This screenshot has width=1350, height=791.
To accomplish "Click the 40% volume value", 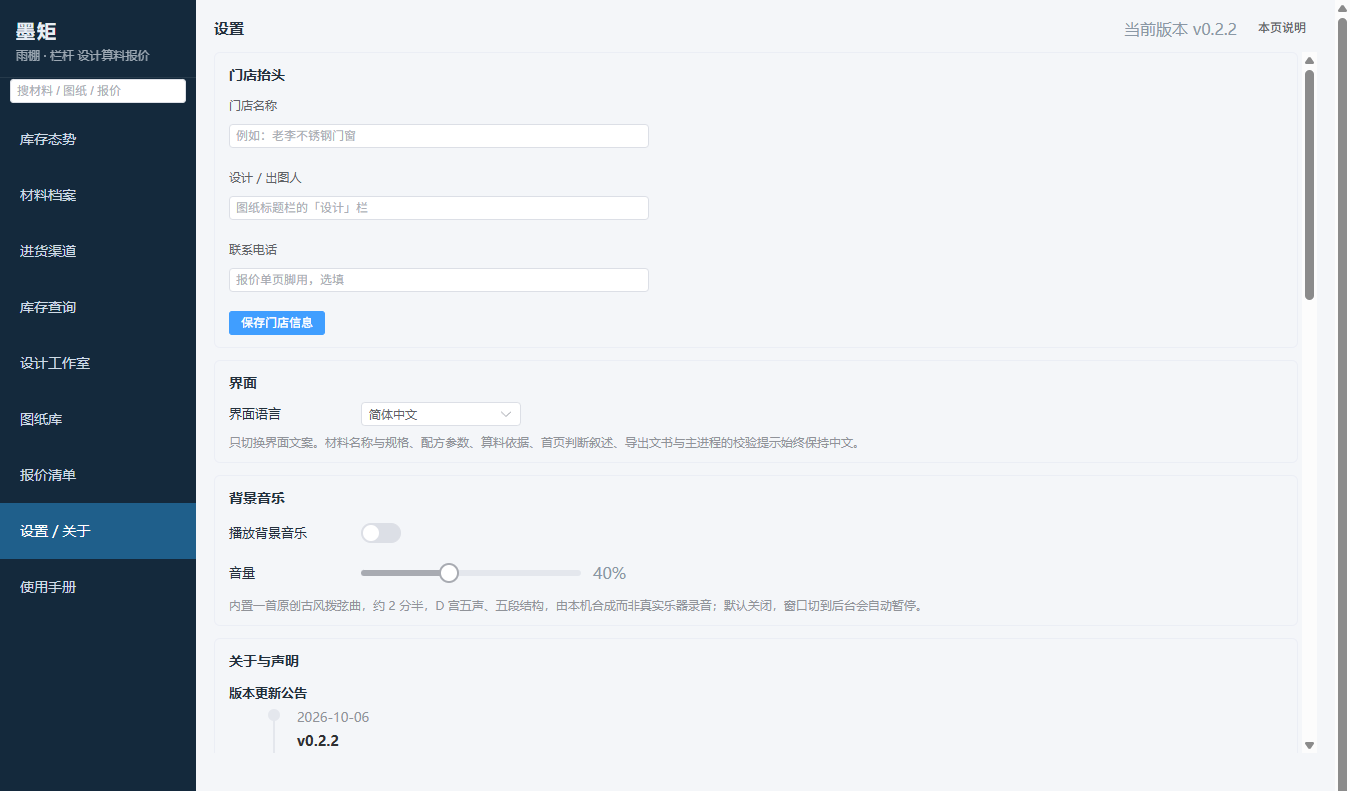I will (609, 573).
